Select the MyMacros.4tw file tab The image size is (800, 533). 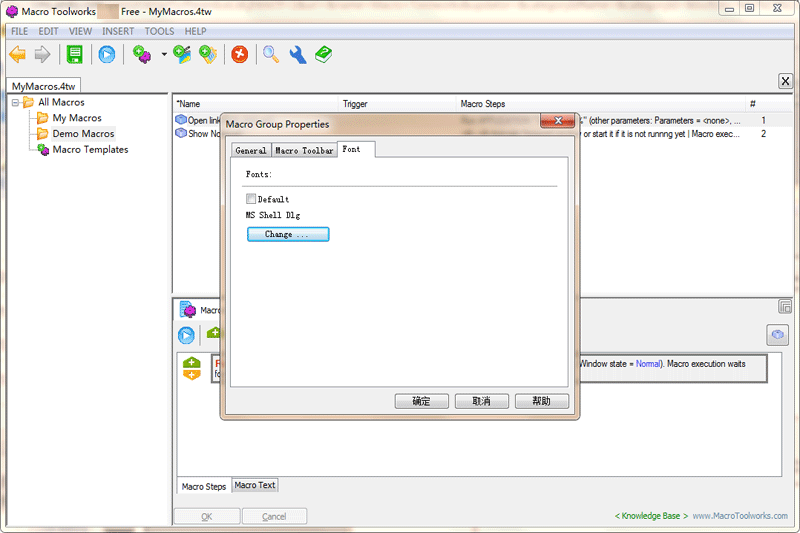(43, 86)
